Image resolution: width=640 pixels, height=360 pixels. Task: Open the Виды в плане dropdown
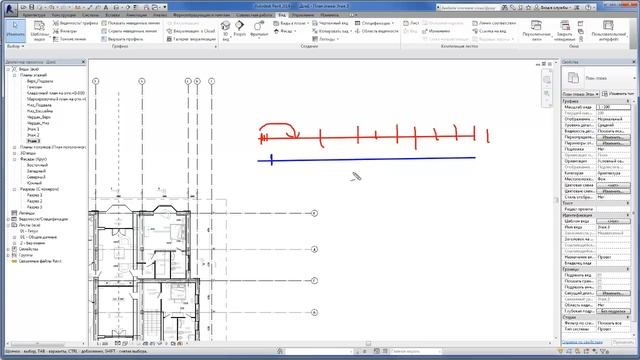pyautogui.click(x=291, y=23)
